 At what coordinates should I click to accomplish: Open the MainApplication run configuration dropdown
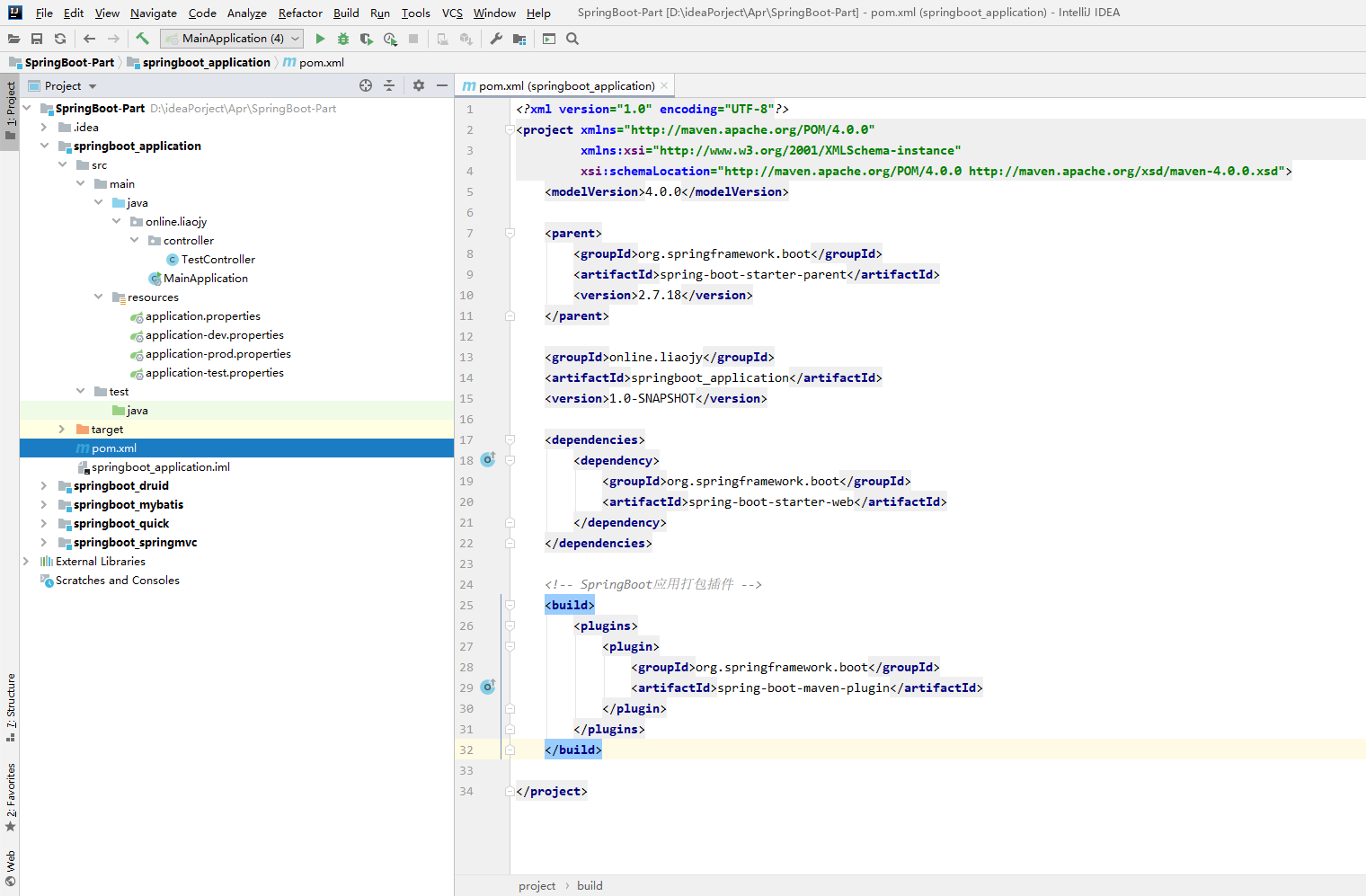pyautogui.click(x=232, y=39)
